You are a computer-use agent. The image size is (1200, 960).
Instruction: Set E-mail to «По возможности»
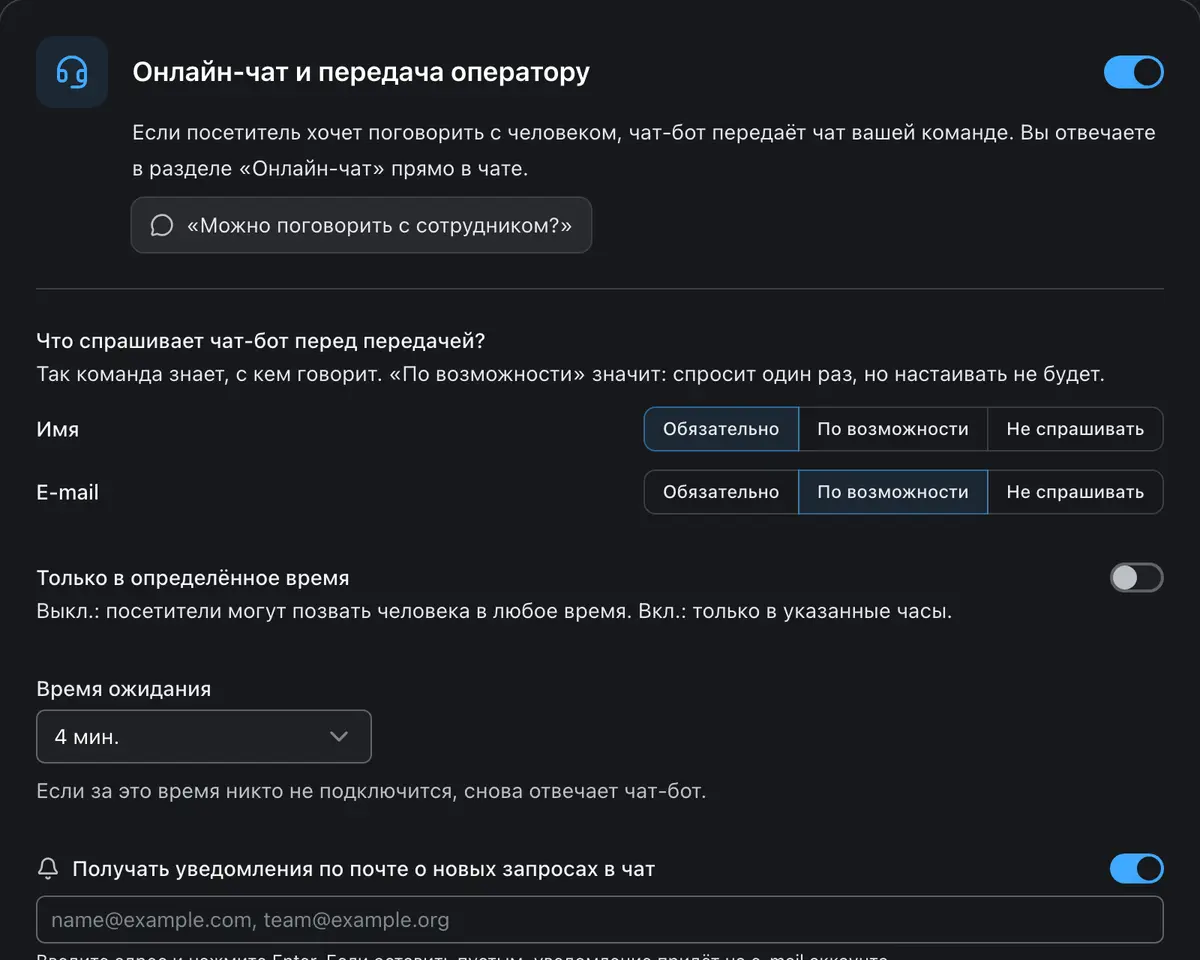pyautogui.click(x=893, y=492)
